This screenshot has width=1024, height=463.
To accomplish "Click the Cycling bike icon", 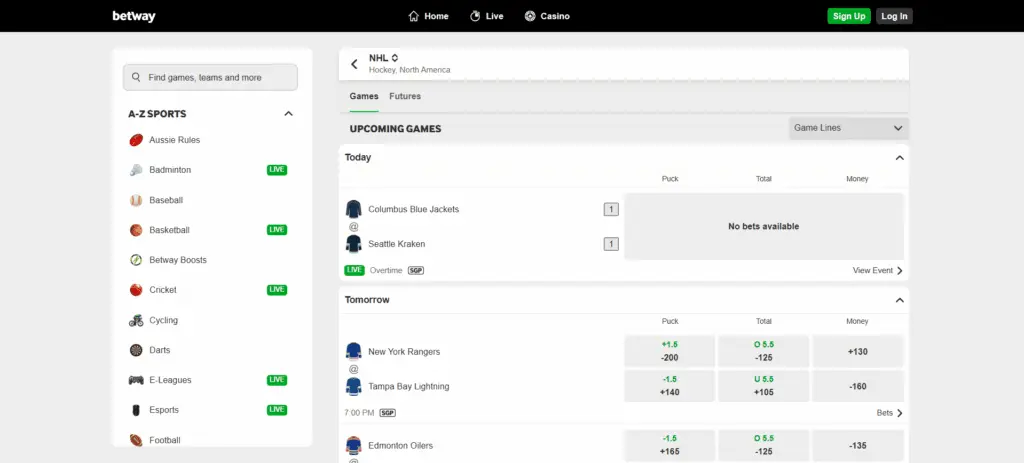I will (x=136, y=320).
